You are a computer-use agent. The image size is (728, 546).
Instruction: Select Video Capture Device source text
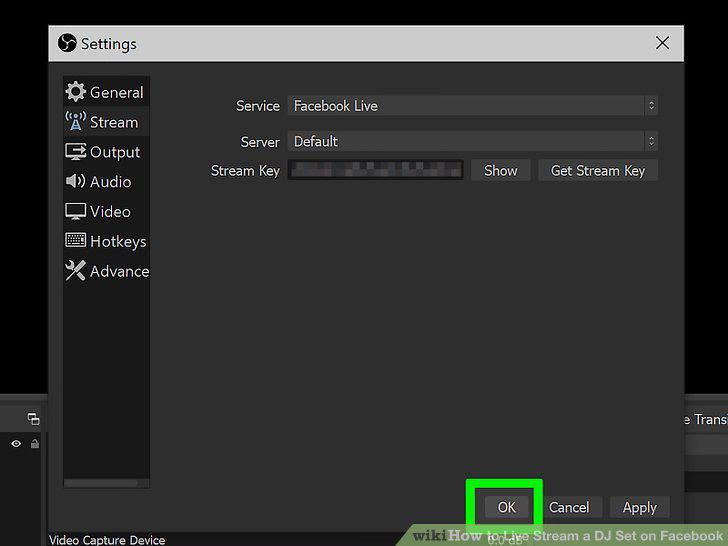click(107, 540)
